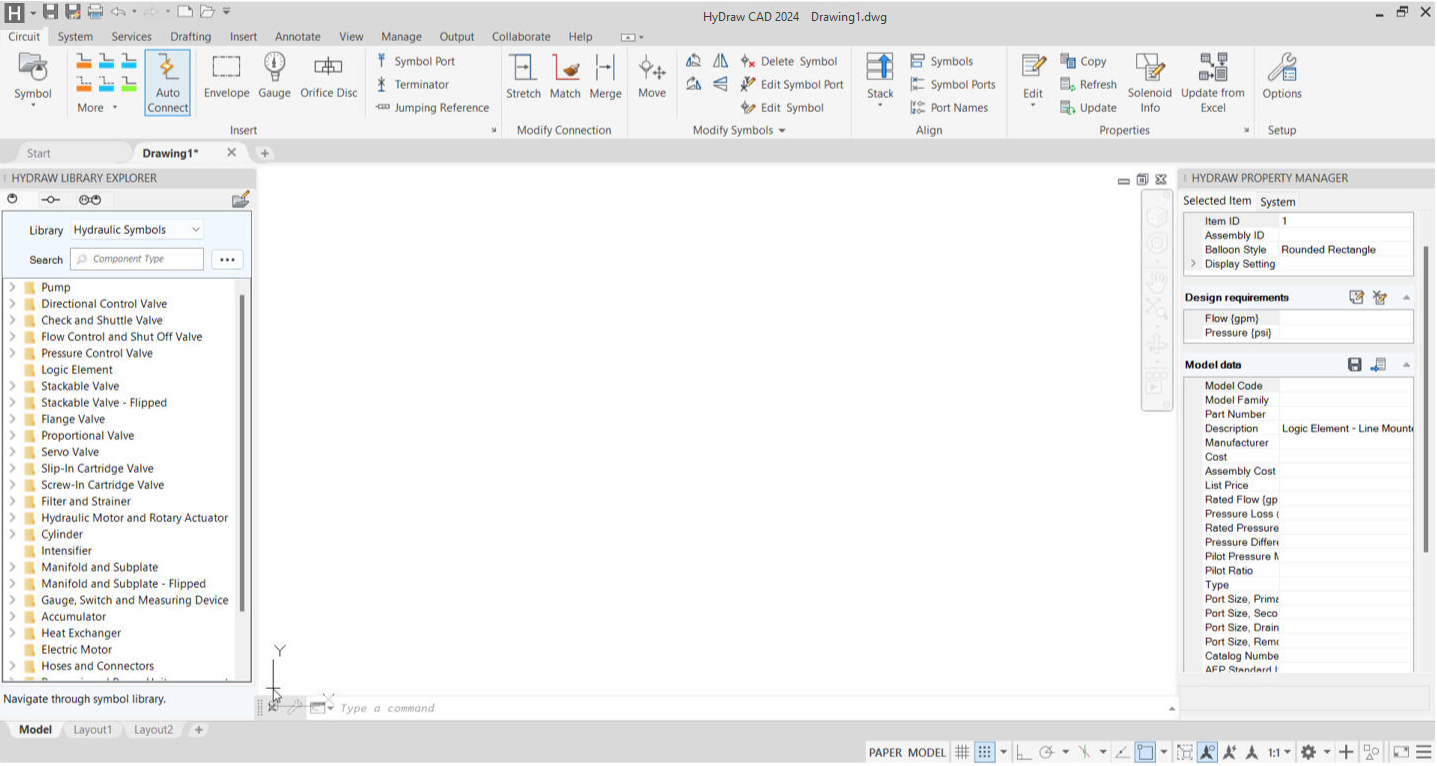This screenshot has height=766, width=1437.
Task: Click Update properties
Action: point(1088,108)
